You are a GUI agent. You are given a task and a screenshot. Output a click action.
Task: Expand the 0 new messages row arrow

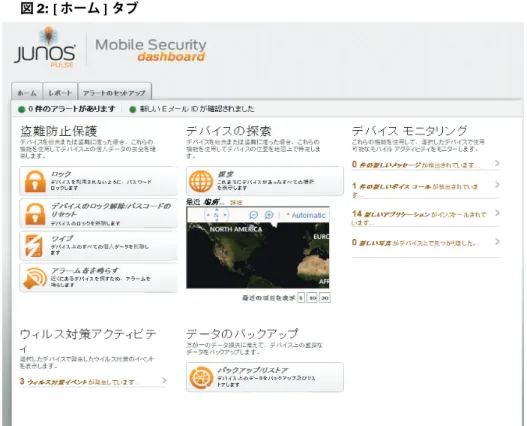(x=497, y=163)
